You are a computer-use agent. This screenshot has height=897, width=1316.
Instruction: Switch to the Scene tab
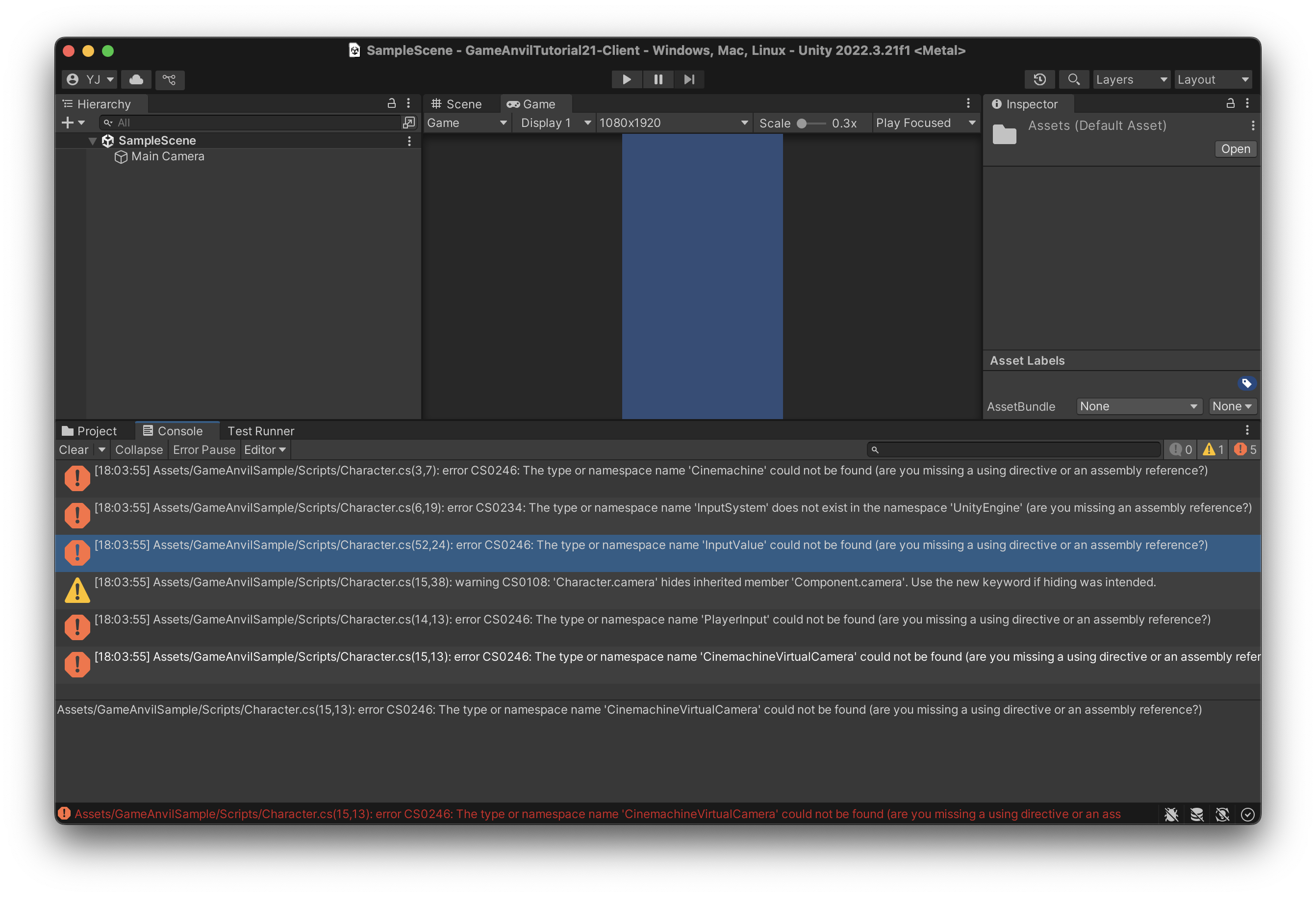tap(456, 104)
